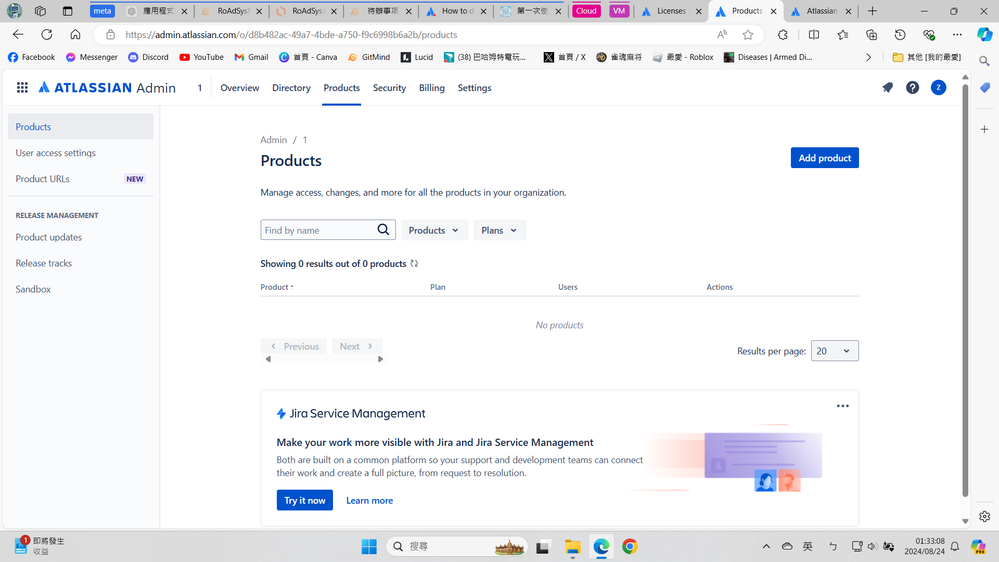Image resolution: width=999 pixels, height=562 pixels.
Task: Open the Billing tab
Action: (x=431, y=88)
